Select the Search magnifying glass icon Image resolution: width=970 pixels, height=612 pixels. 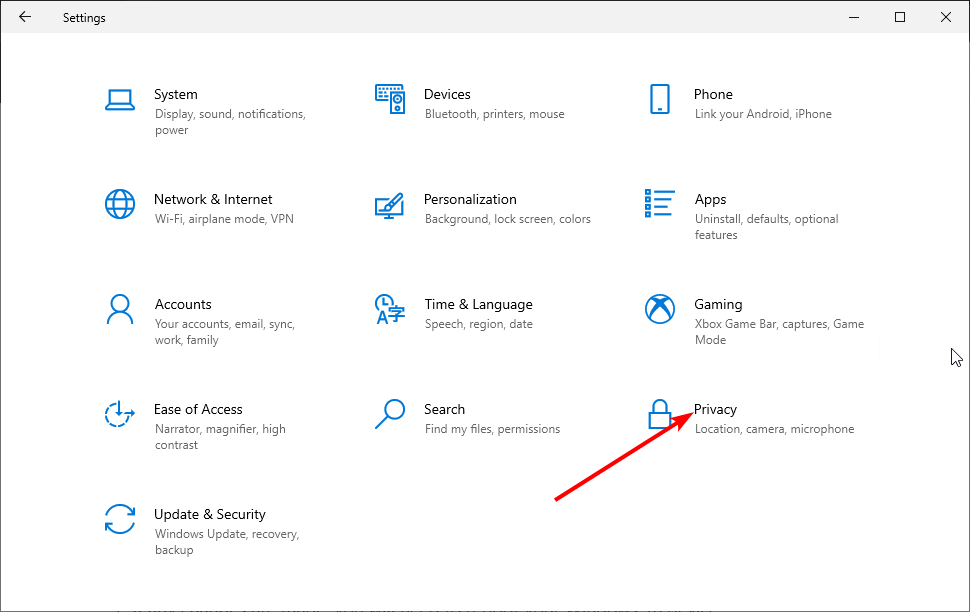click(x=390, y=414)
